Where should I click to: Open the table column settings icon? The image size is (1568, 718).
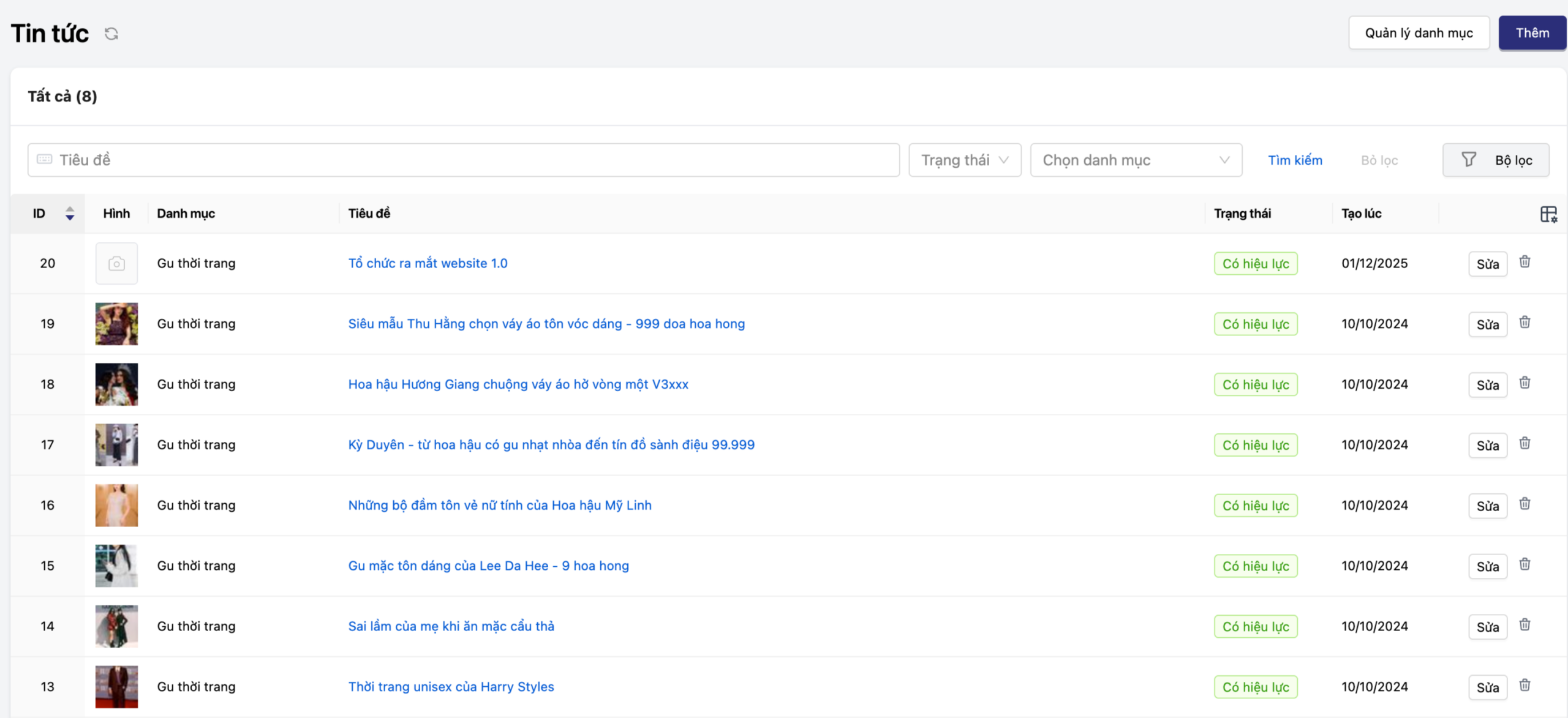[1548, 214]
